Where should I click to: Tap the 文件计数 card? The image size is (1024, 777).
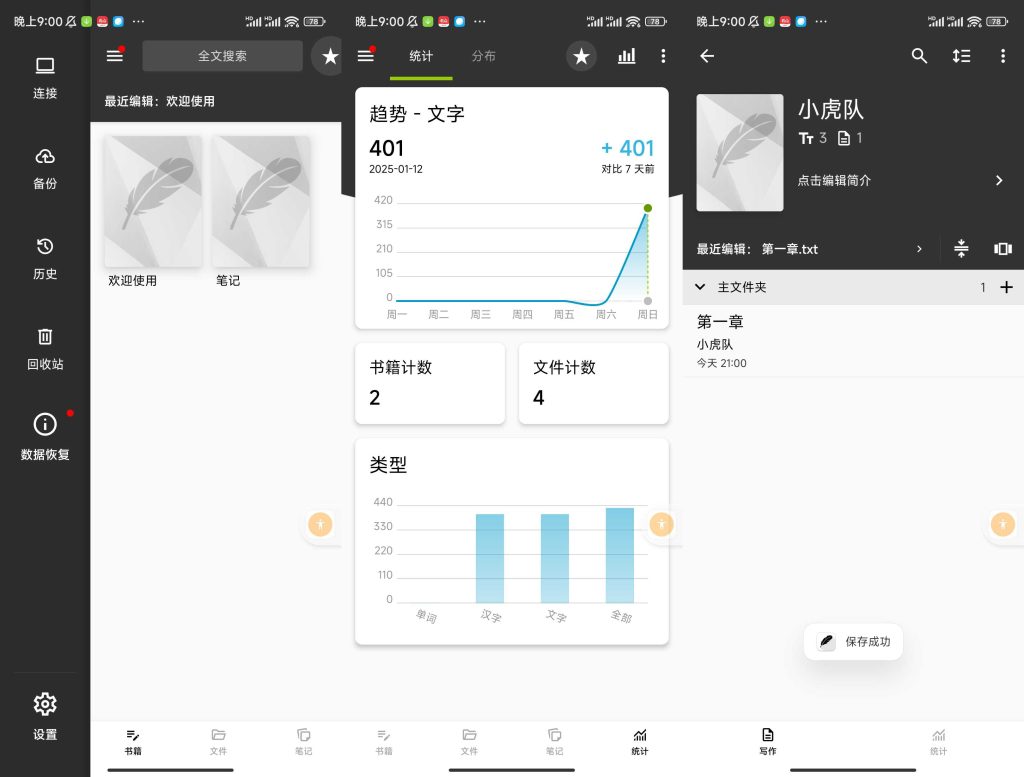594,383
